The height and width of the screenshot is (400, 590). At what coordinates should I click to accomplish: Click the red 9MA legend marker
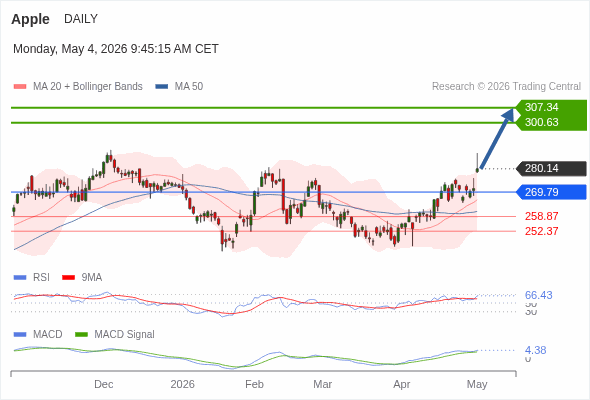click(68, 278)
